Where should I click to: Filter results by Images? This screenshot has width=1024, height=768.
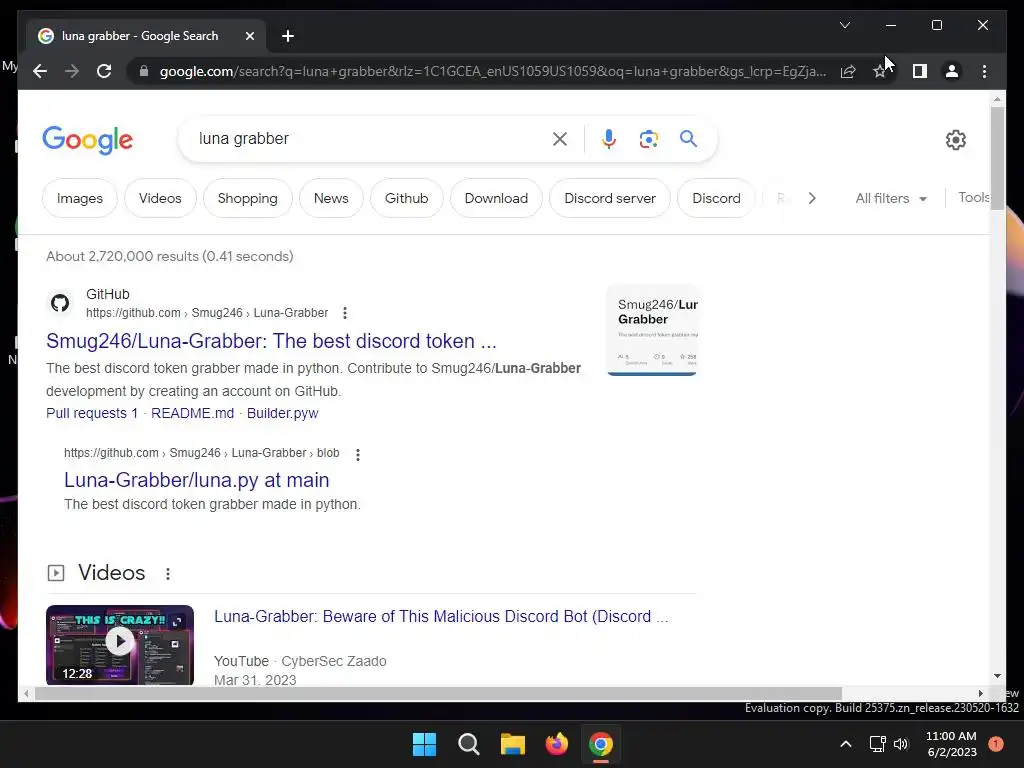[80, 198]
